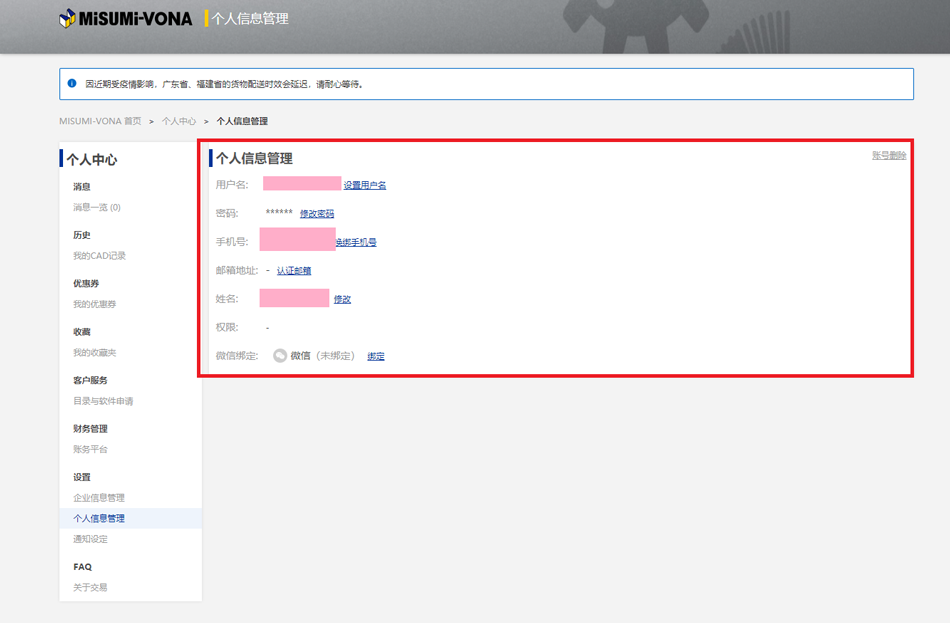Open 消息一览 (0) in the sidebar

pos(96,208)
